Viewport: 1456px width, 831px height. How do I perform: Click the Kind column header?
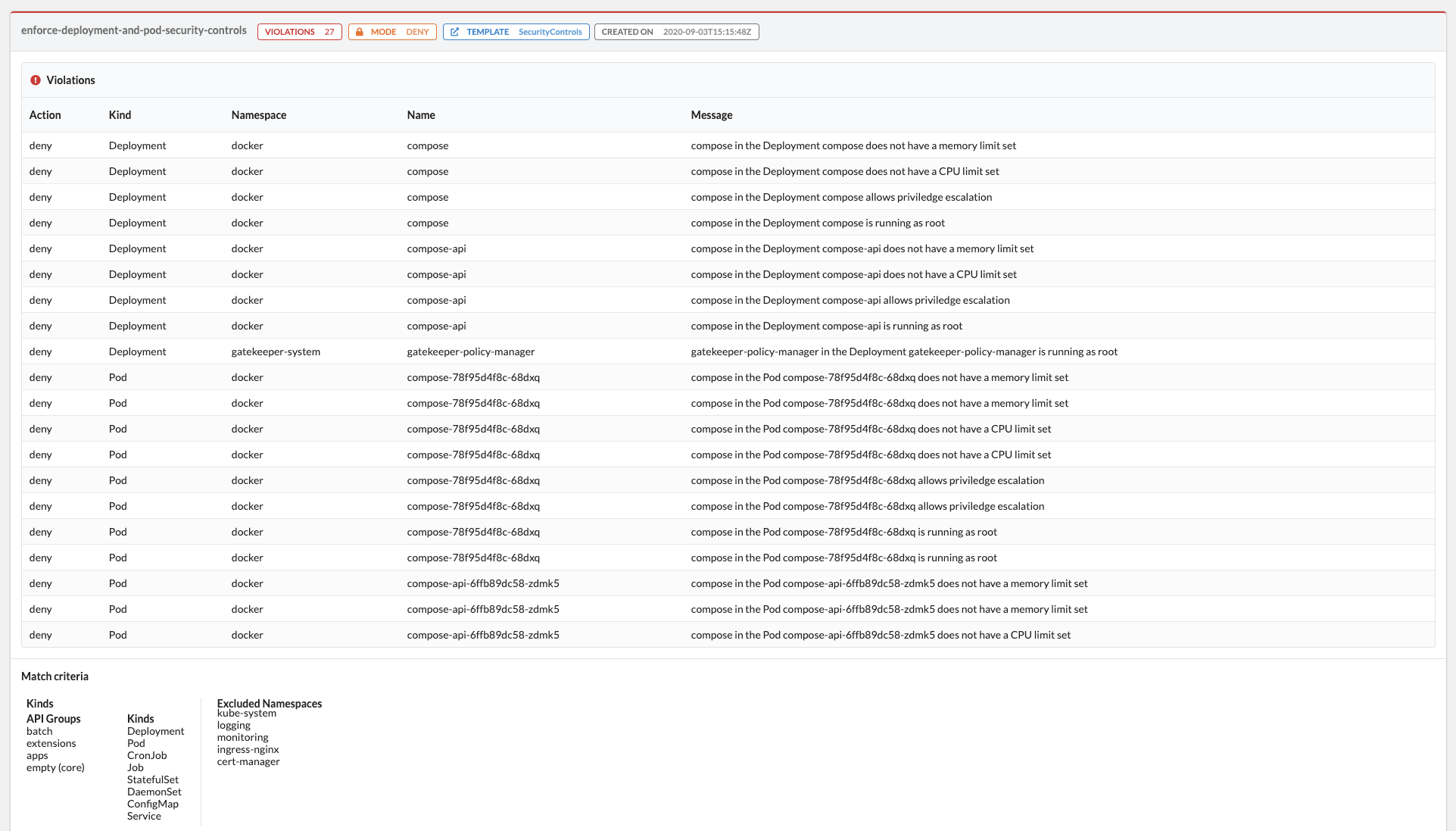tap(120, 115)
